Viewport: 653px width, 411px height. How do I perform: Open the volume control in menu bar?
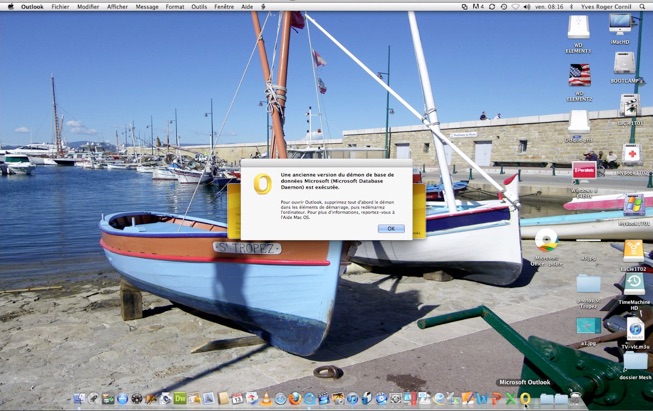[527, 7]
